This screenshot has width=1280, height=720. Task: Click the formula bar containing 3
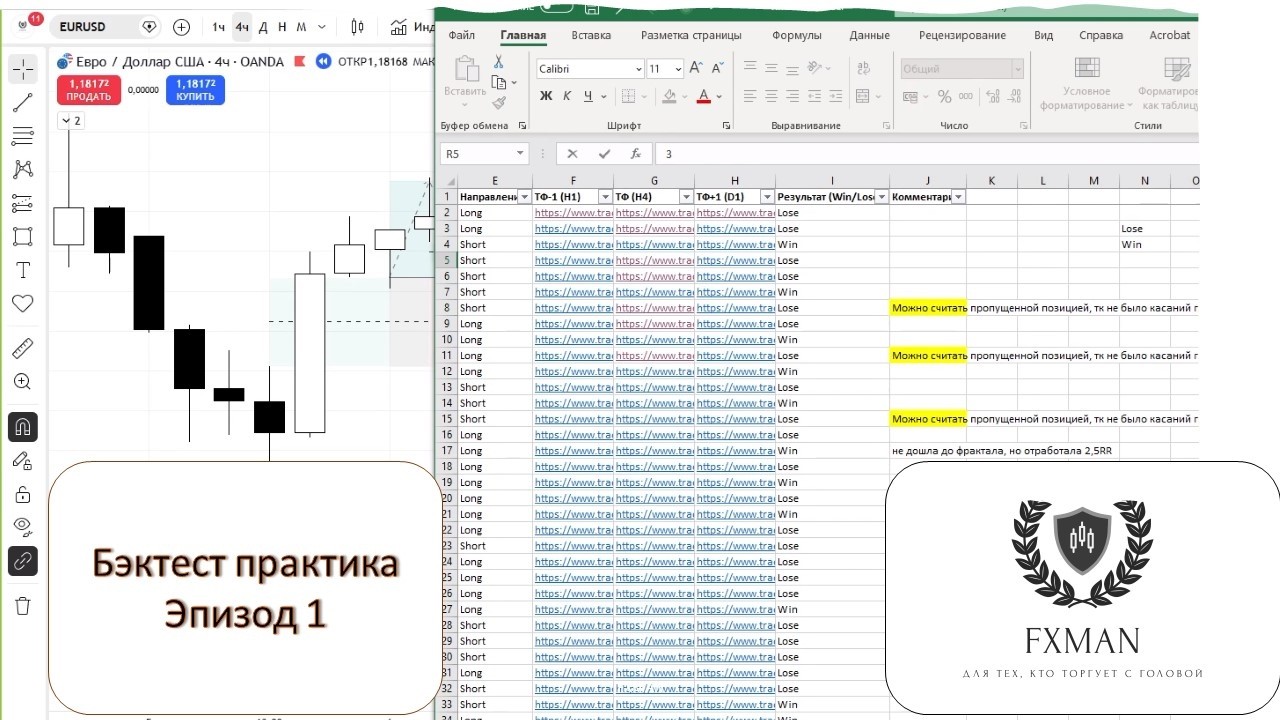click(x=929, y=154)
